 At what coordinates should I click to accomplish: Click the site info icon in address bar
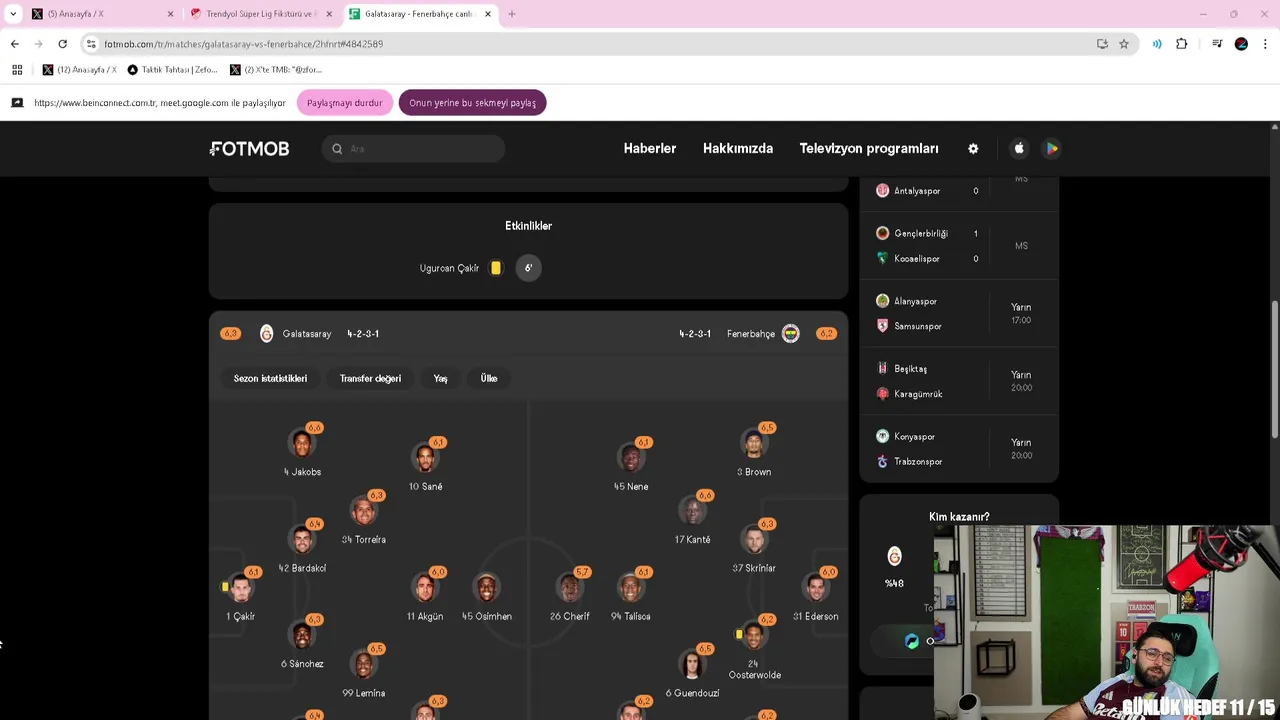91,44
